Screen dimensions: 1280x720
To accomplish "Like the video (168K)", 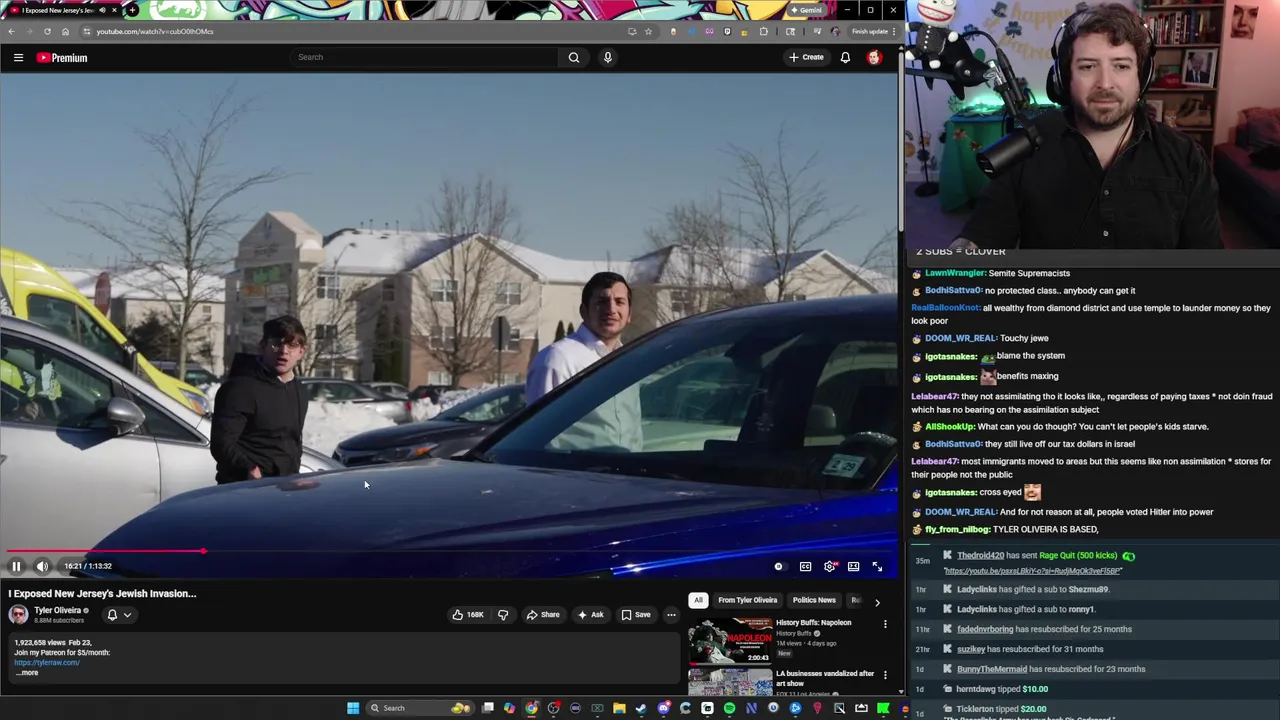I will coord(467,615).
